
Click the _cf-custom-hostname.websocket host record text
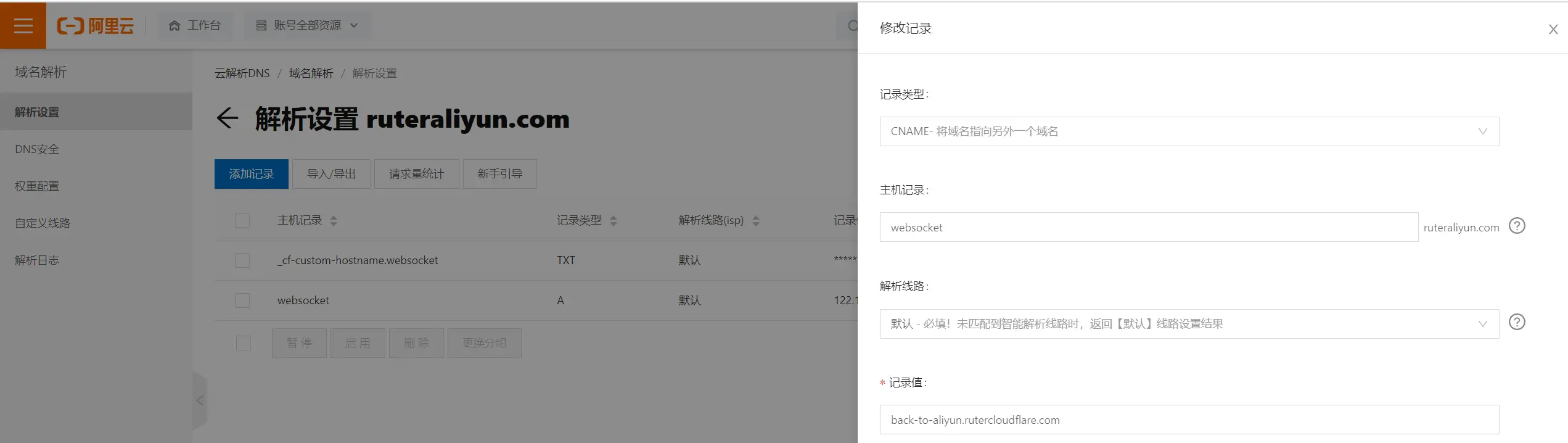[x=358, y=260]
